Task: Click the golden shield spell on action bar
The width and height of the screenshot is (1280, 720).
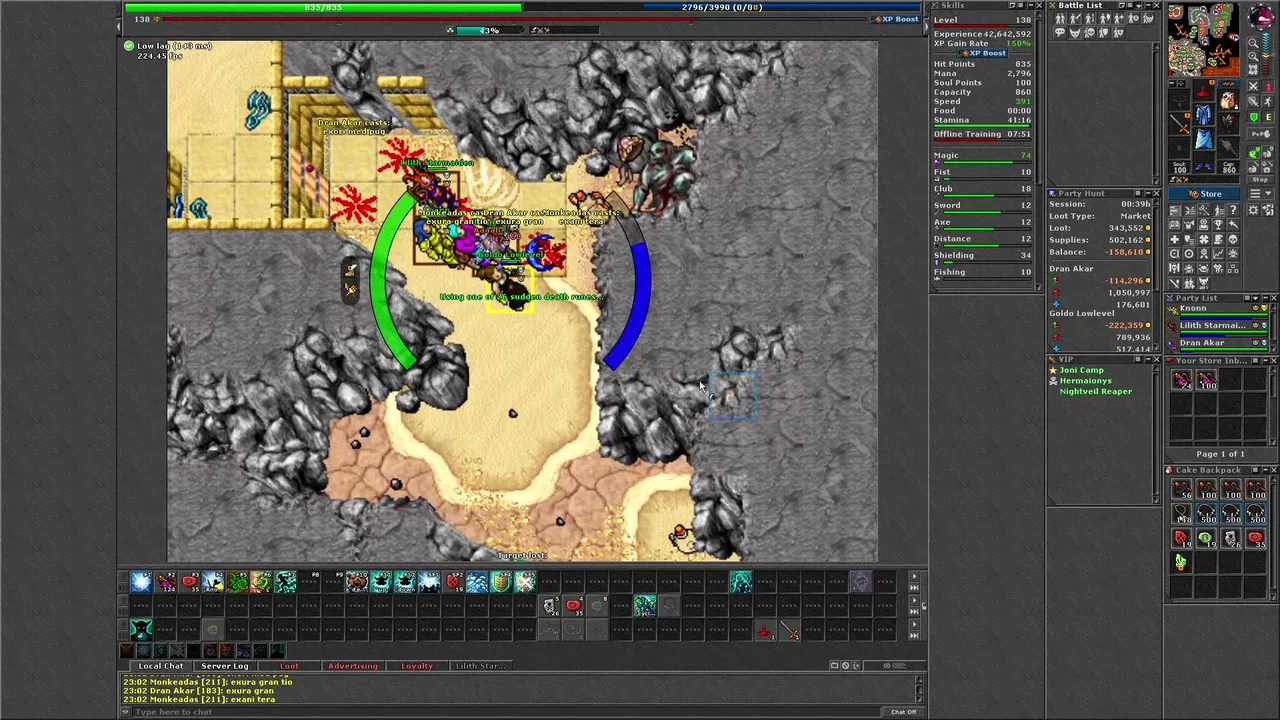Action: coord(501,582)
